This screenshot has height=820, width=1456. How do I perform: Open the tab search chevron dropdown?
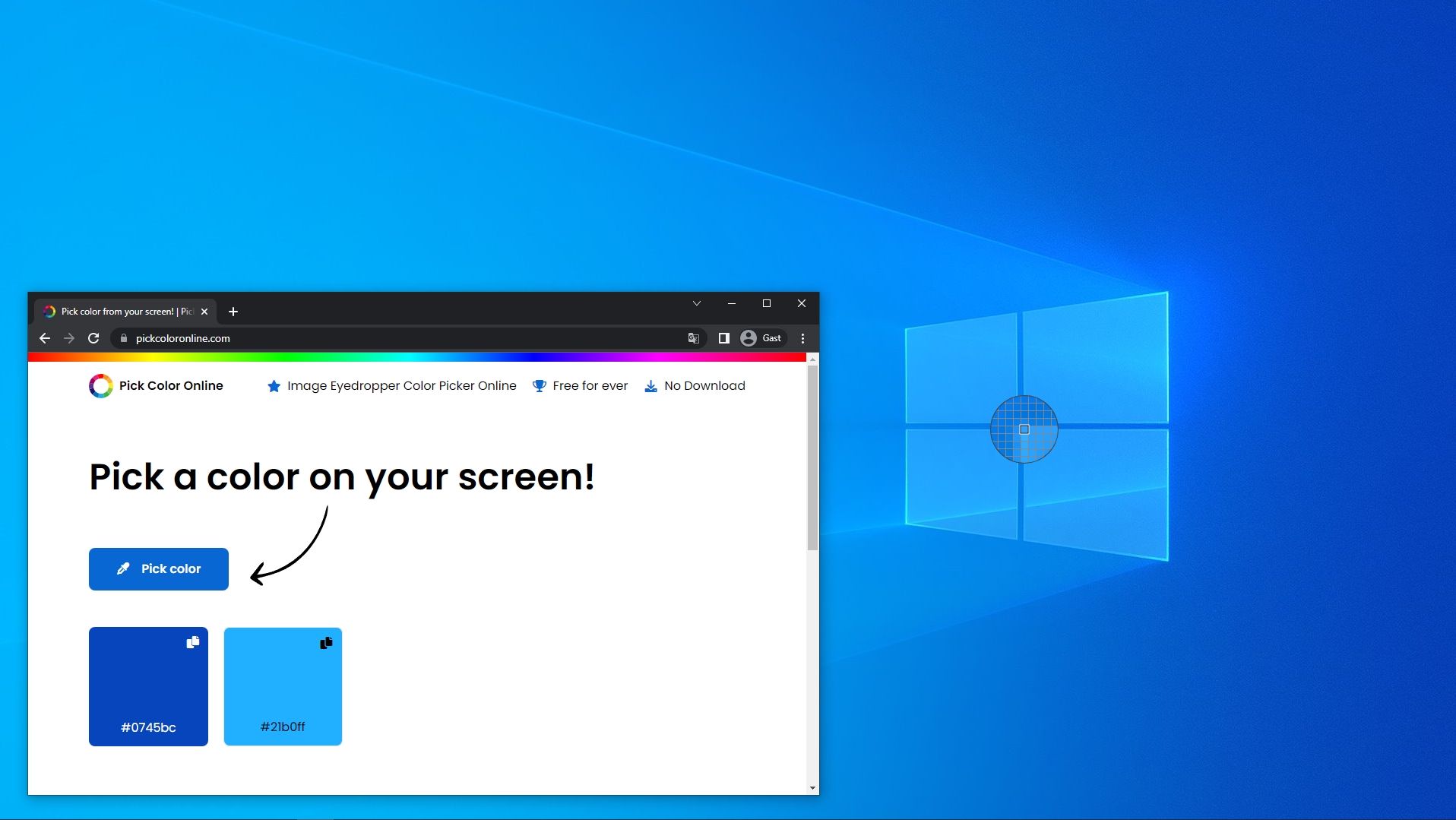coord(696,303)
